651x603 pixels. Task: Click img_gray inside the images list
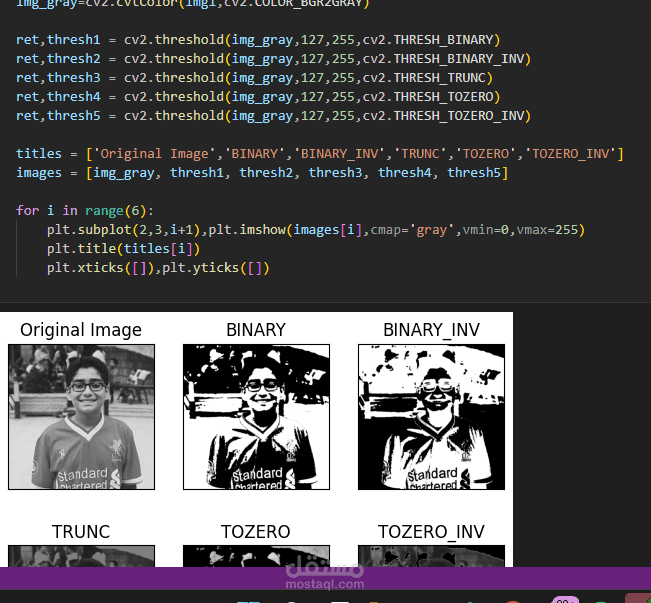tap(124, 173)
